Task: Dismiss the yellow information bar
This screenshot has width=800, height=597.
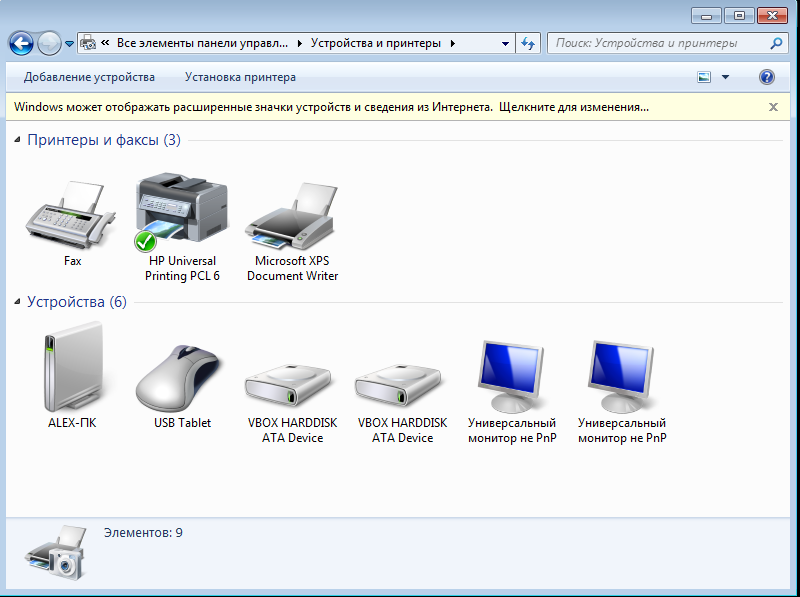Action: tap(773, 106)
